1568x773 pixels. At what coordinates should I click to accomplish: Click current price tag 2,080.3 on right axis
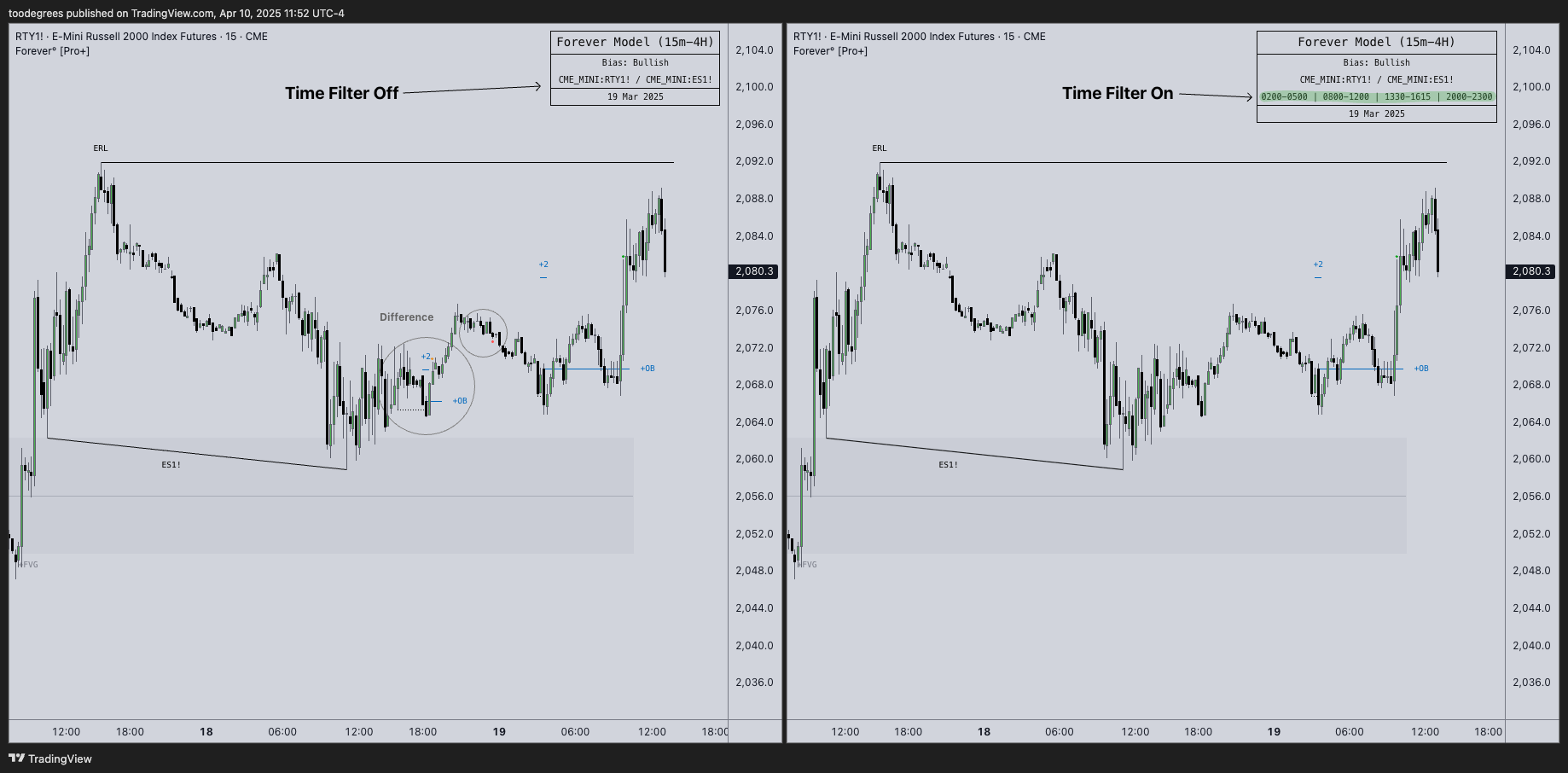(x=1530, y=271)
